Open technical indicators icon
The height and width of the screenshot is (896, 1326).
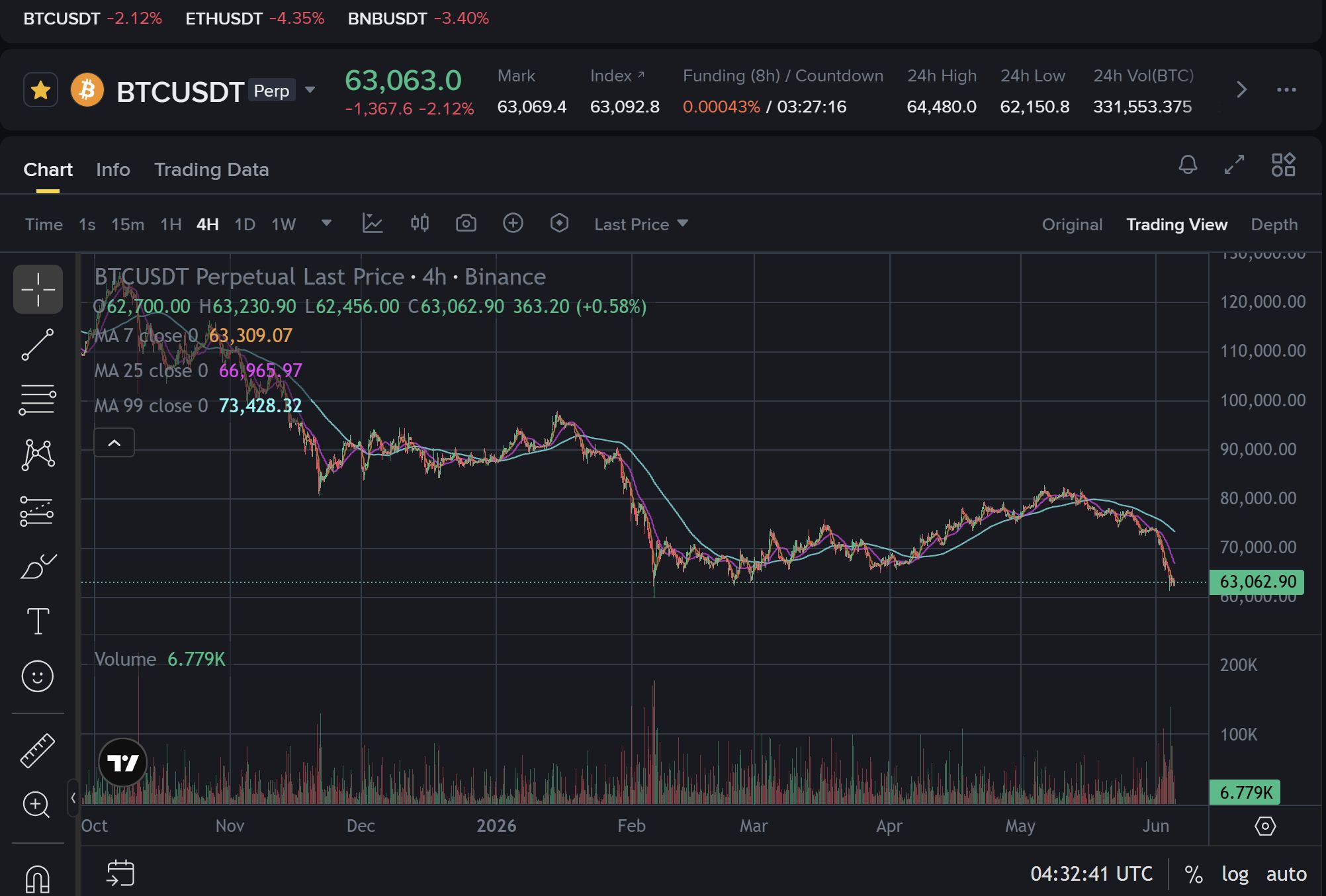tap(373, 224)
